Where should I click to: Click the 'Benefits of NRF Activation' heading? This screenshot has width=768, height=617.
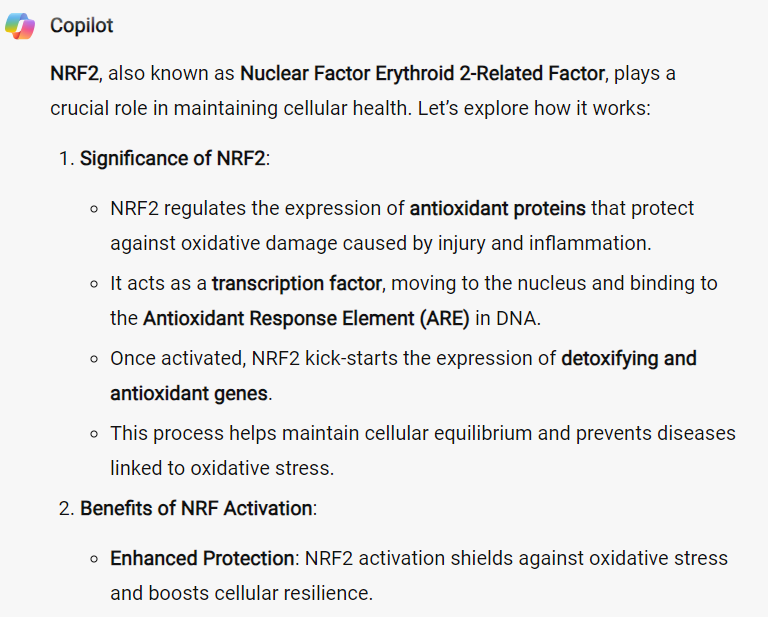point(196,508)
